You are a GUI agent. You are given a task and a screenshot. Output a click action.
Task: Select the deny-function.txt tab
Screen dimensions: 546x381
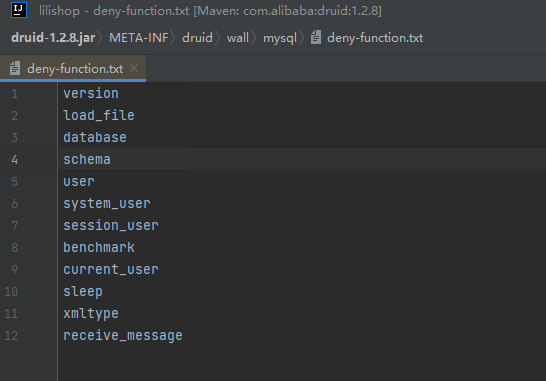pos(73,69)
